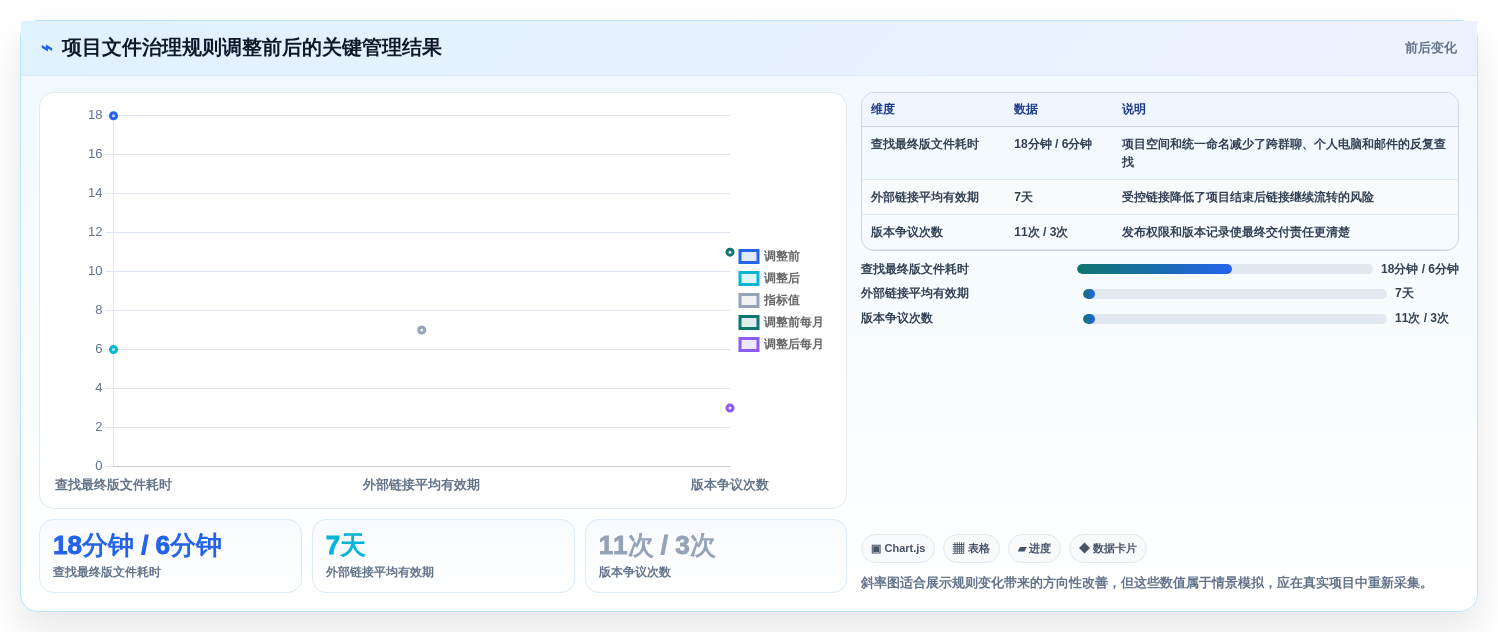Viewport: 1498px width, 632px height.
Task: Toggle the 调整前每月 legend swatch
Action: click(x=749, y=322)
